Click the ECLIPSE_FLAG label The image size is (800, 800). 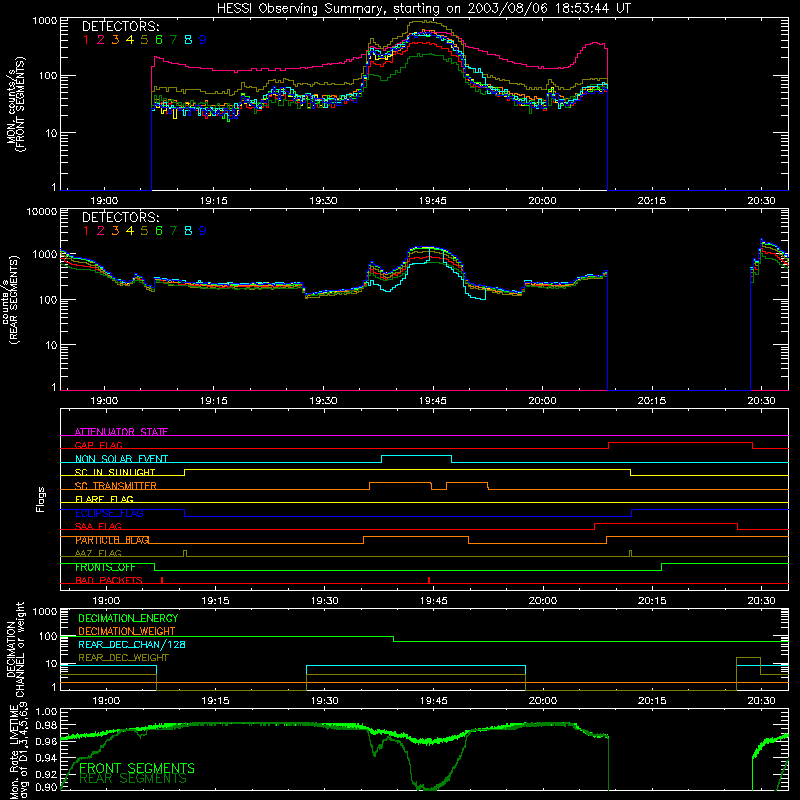[x=109, y=513]
